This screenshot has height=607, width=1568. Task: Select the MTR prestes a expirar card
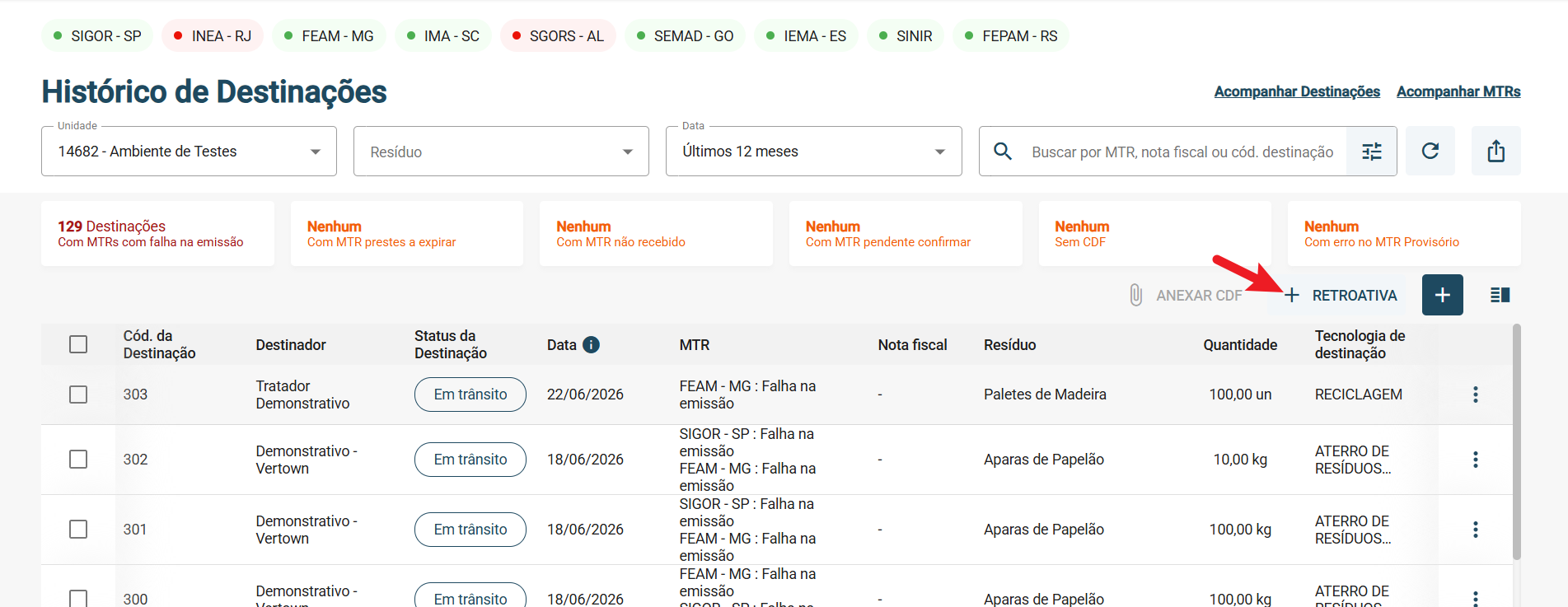(x=407, y=234)
